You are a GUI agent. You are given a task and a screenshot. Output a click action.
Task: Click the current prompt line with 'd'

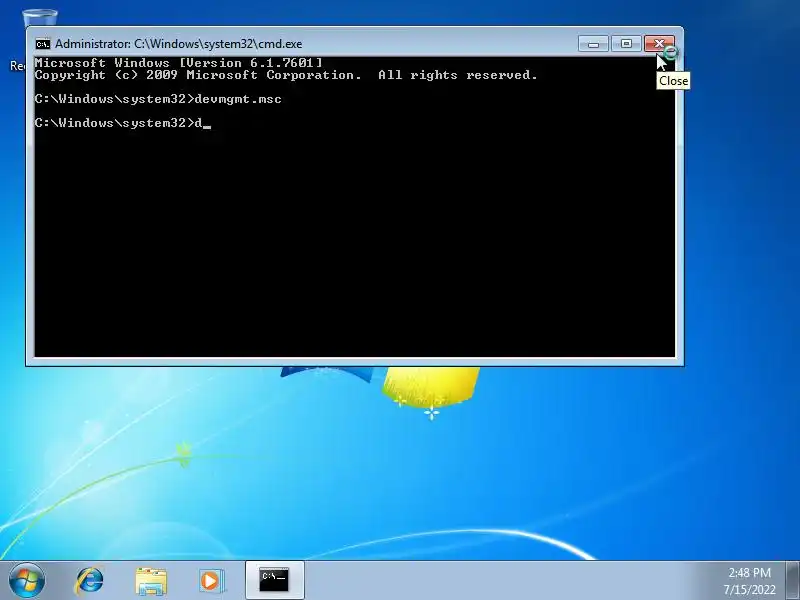point(122,123)
